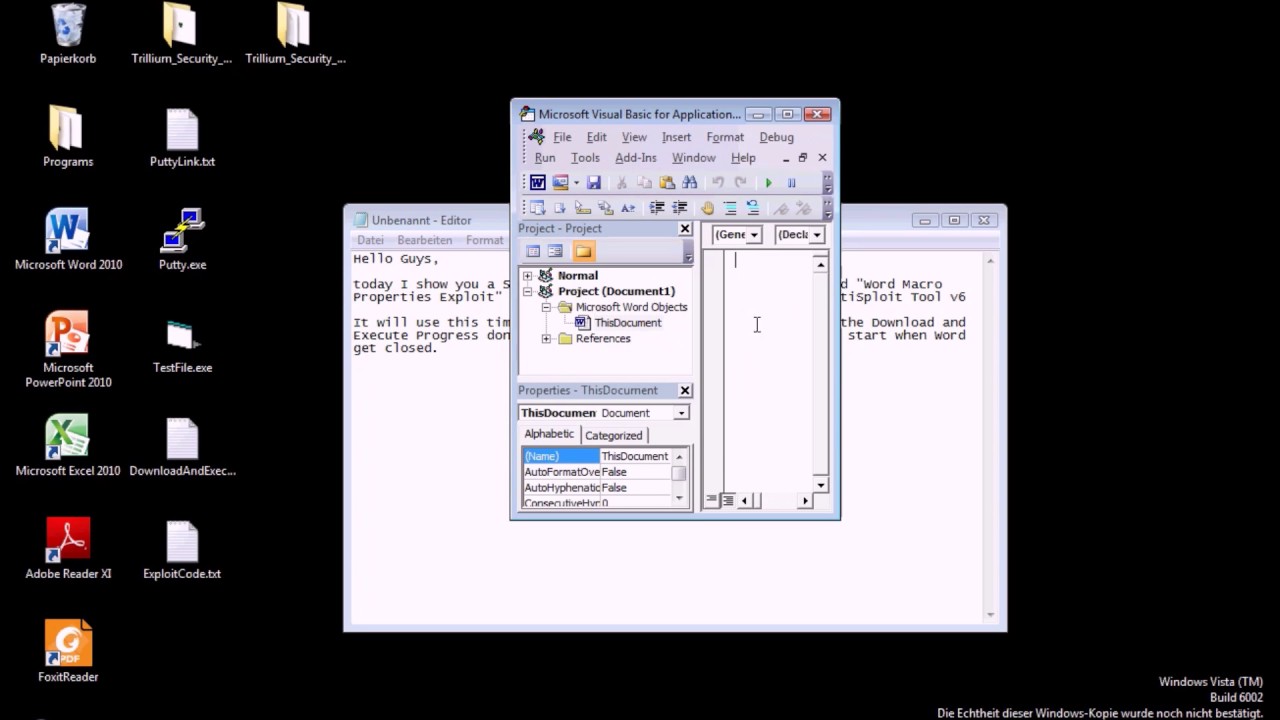Viewport: 1280px width, 720px height.
Task: Click in the VBA code editing area
Action: [768, 370]
